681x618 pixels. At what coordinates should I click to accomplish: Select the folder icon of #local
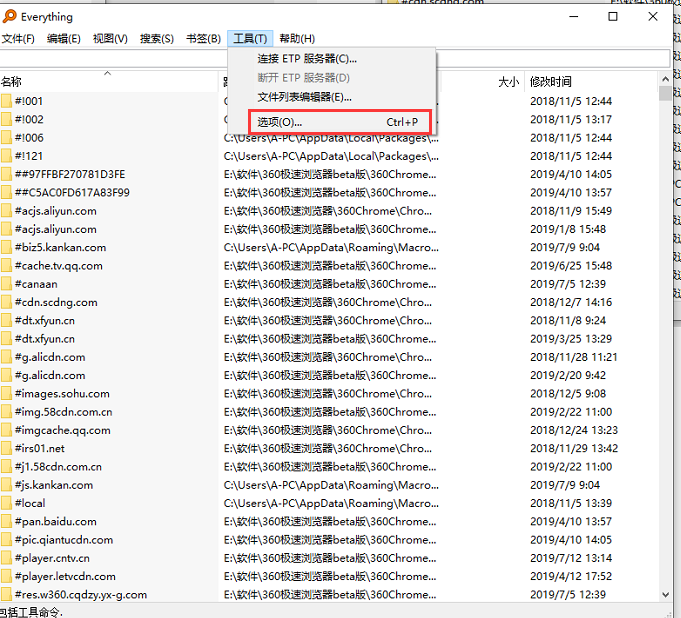[x=6, y=503]
